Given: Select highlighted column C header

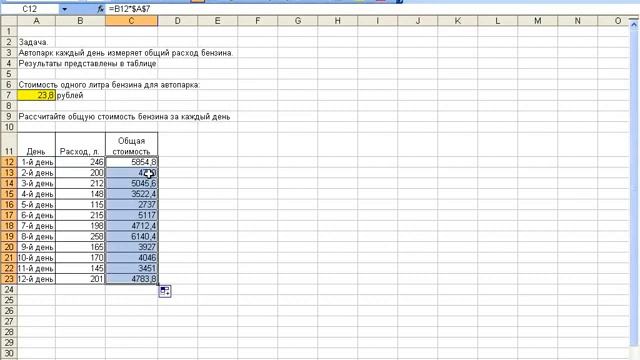Looking at the screenshot, I should [131, 21].
